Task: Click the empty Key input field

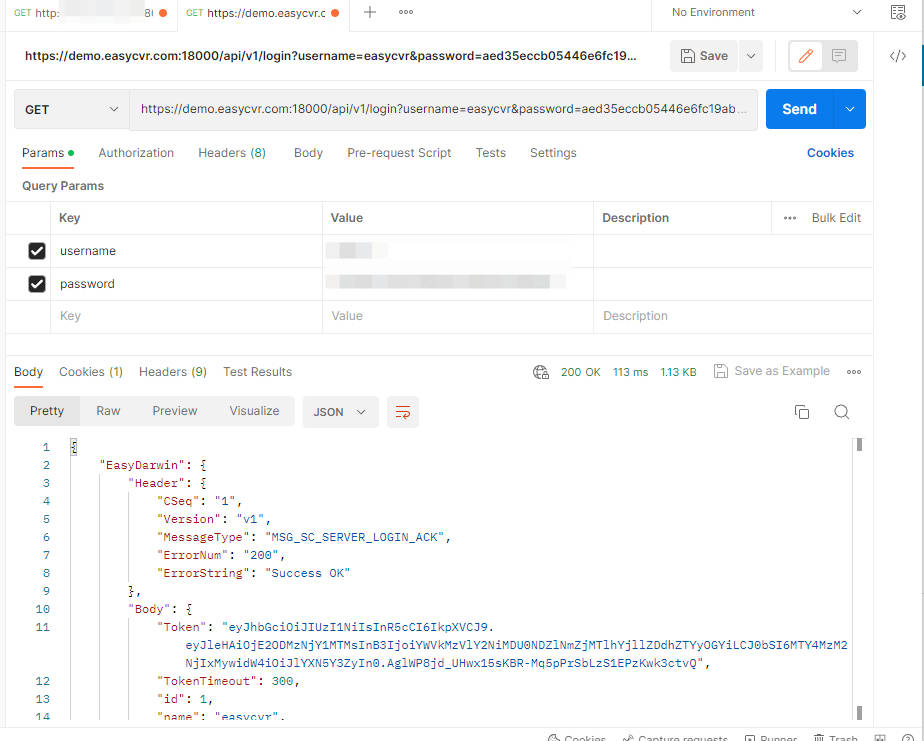Action: 186,317
